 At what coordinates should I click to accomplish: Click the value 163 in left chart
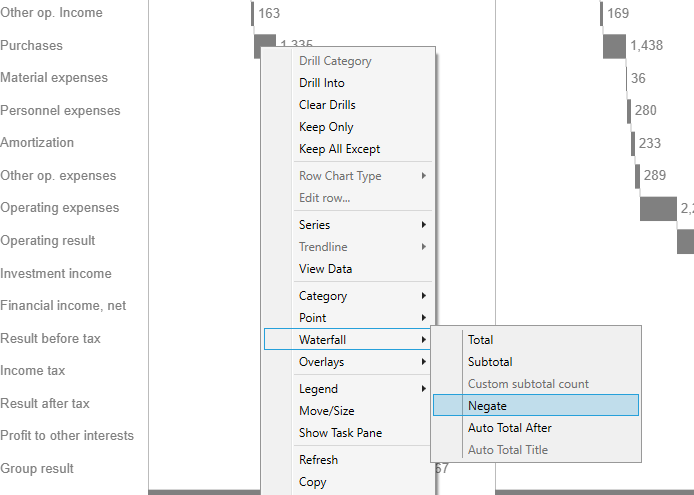(269, 13)
